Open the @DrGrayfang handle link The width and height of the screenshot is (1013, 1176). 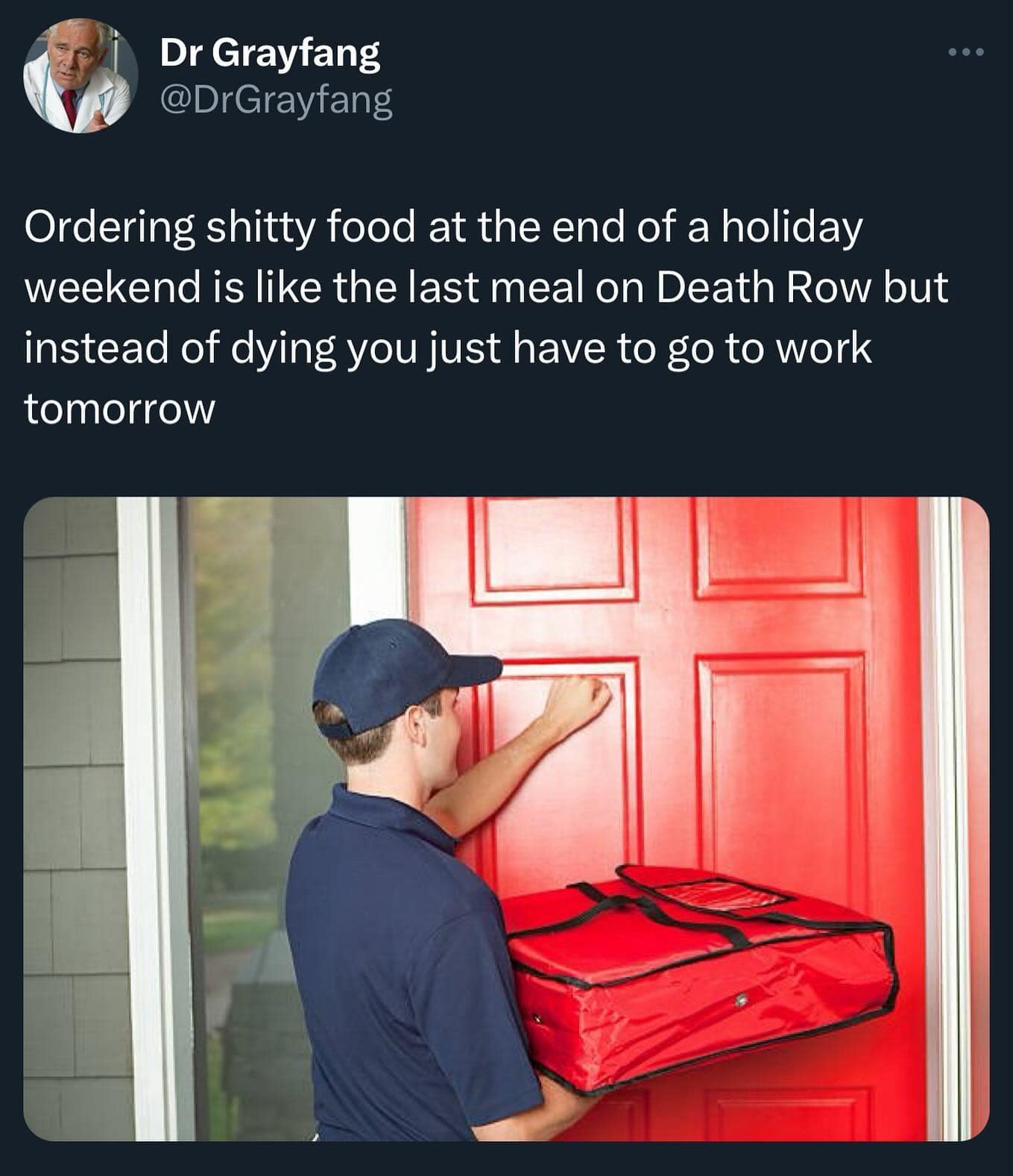click(x=276, y=100)
